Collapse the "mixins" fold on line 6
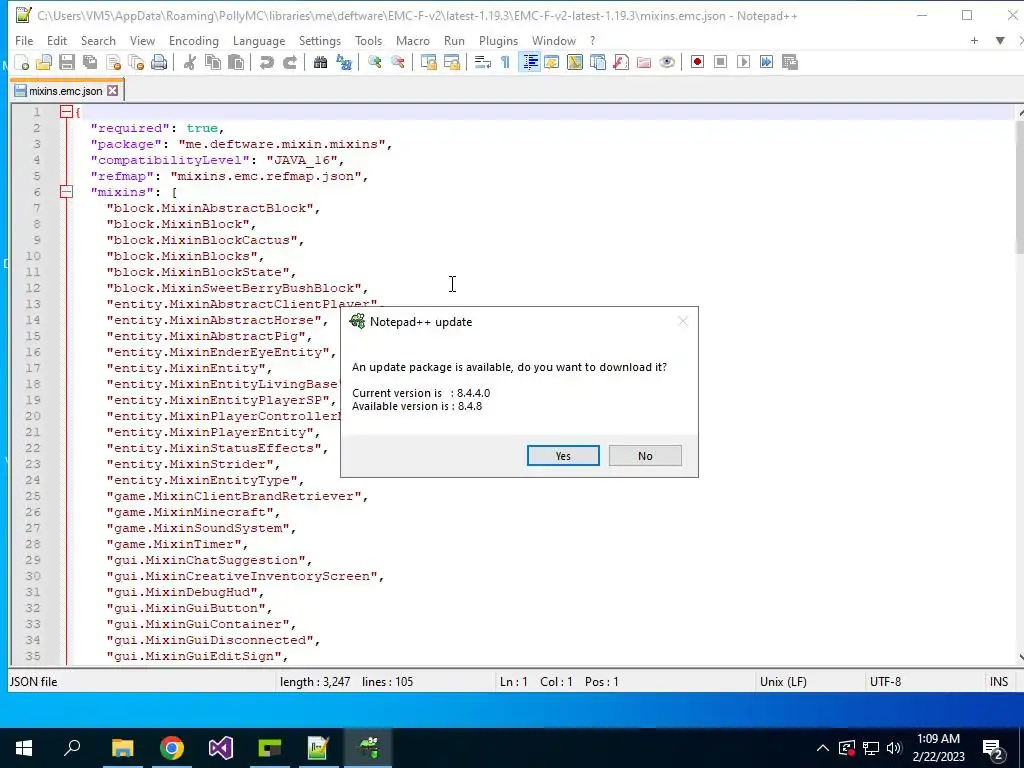 click(66, 192)
